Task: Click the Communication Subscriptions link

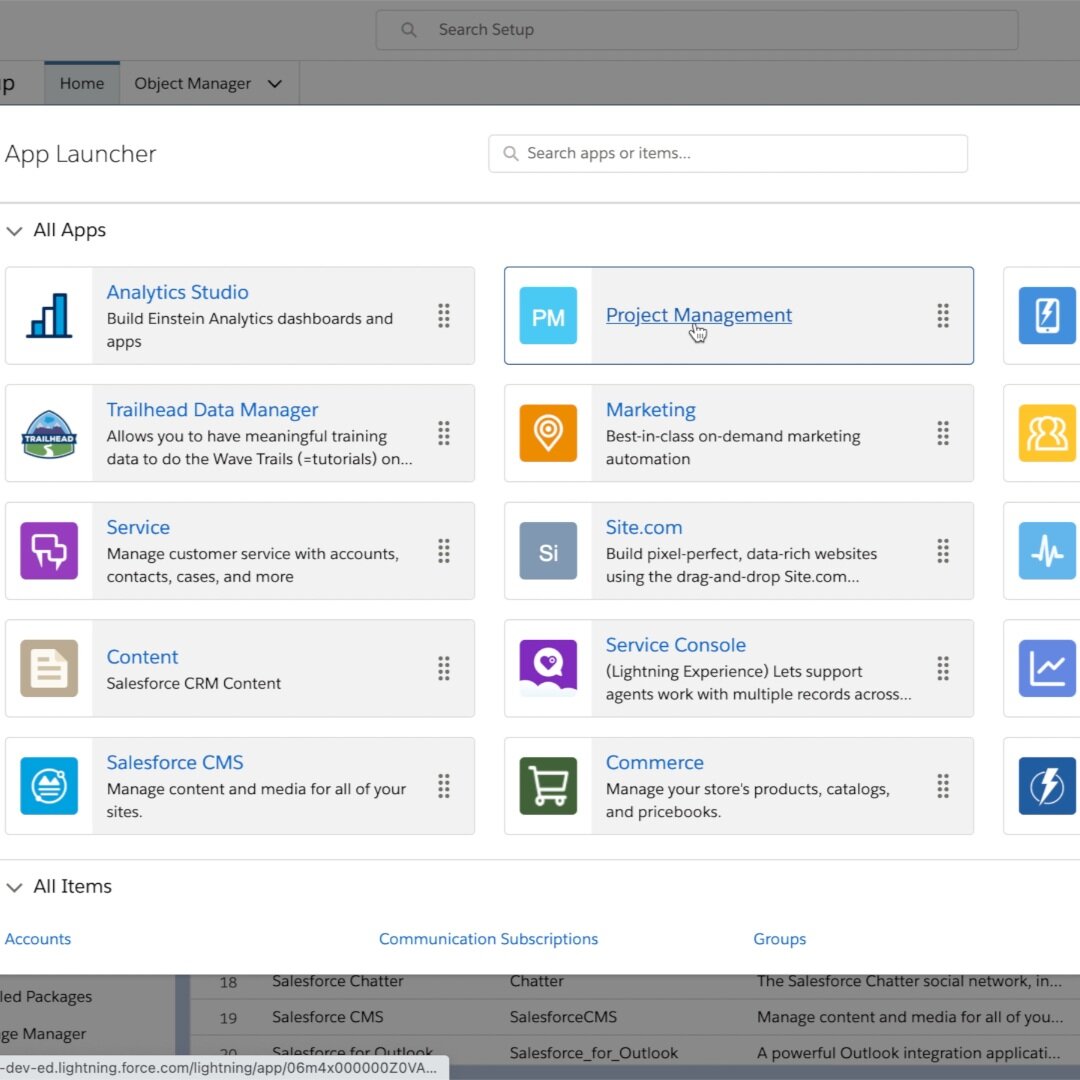Action: (488, 938)
